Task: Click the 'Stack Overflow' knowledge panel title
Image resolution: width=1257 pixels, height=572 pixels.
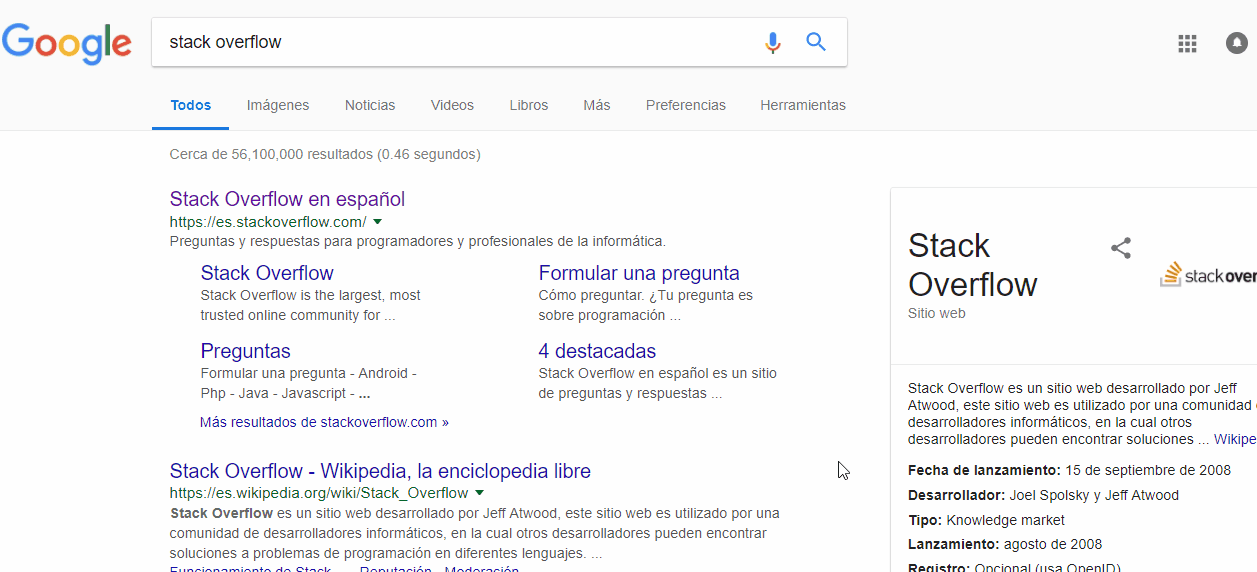Action: point(973,265)
